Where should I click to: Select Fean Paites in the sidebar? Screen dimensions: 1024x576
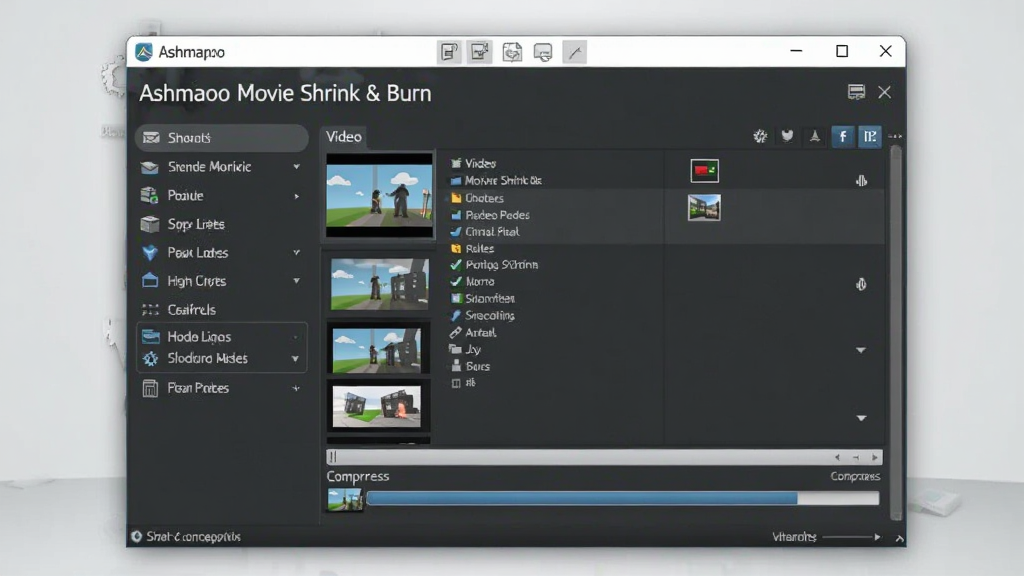pos(221,388)
